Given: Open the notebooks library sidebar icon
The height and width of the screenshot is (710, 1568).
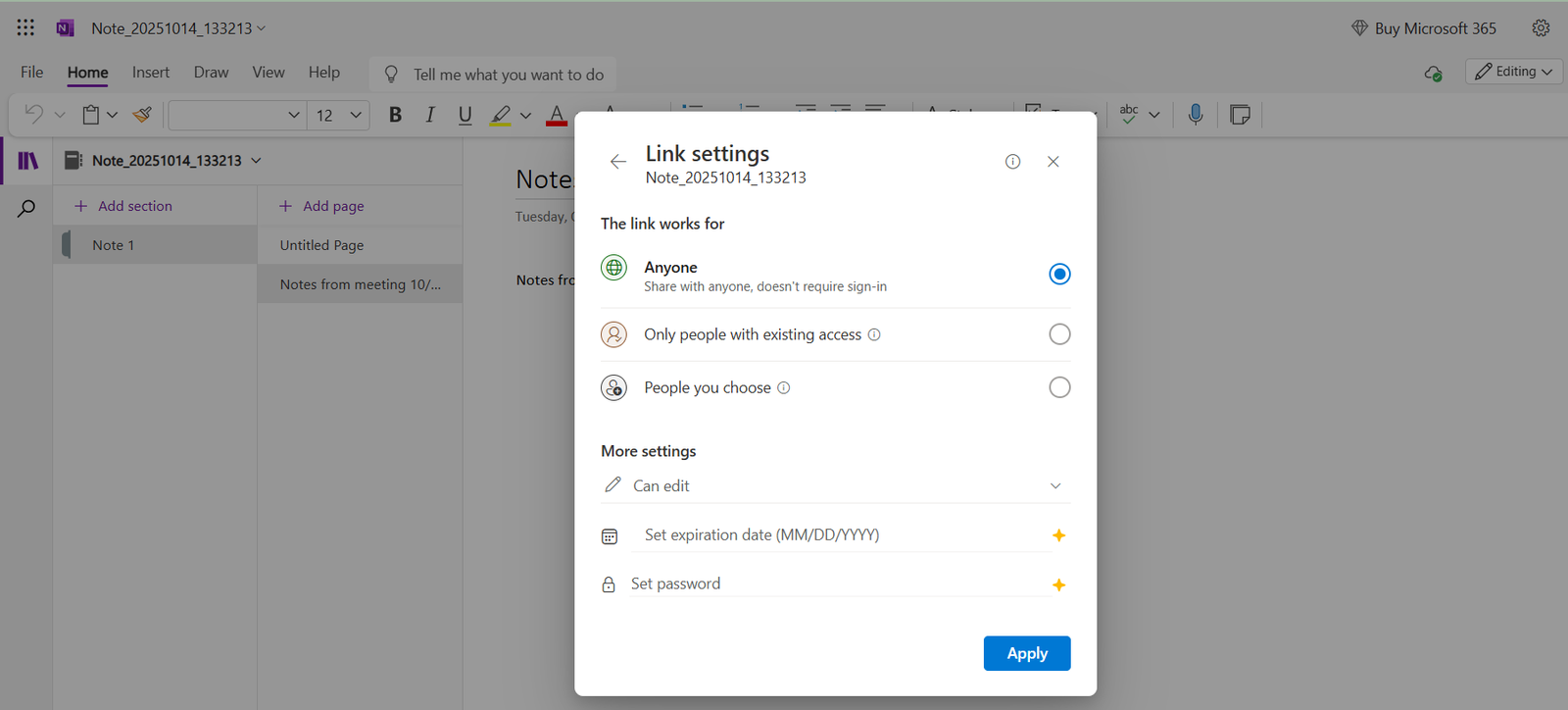Looking at the screenshot, I should point(27,161).
